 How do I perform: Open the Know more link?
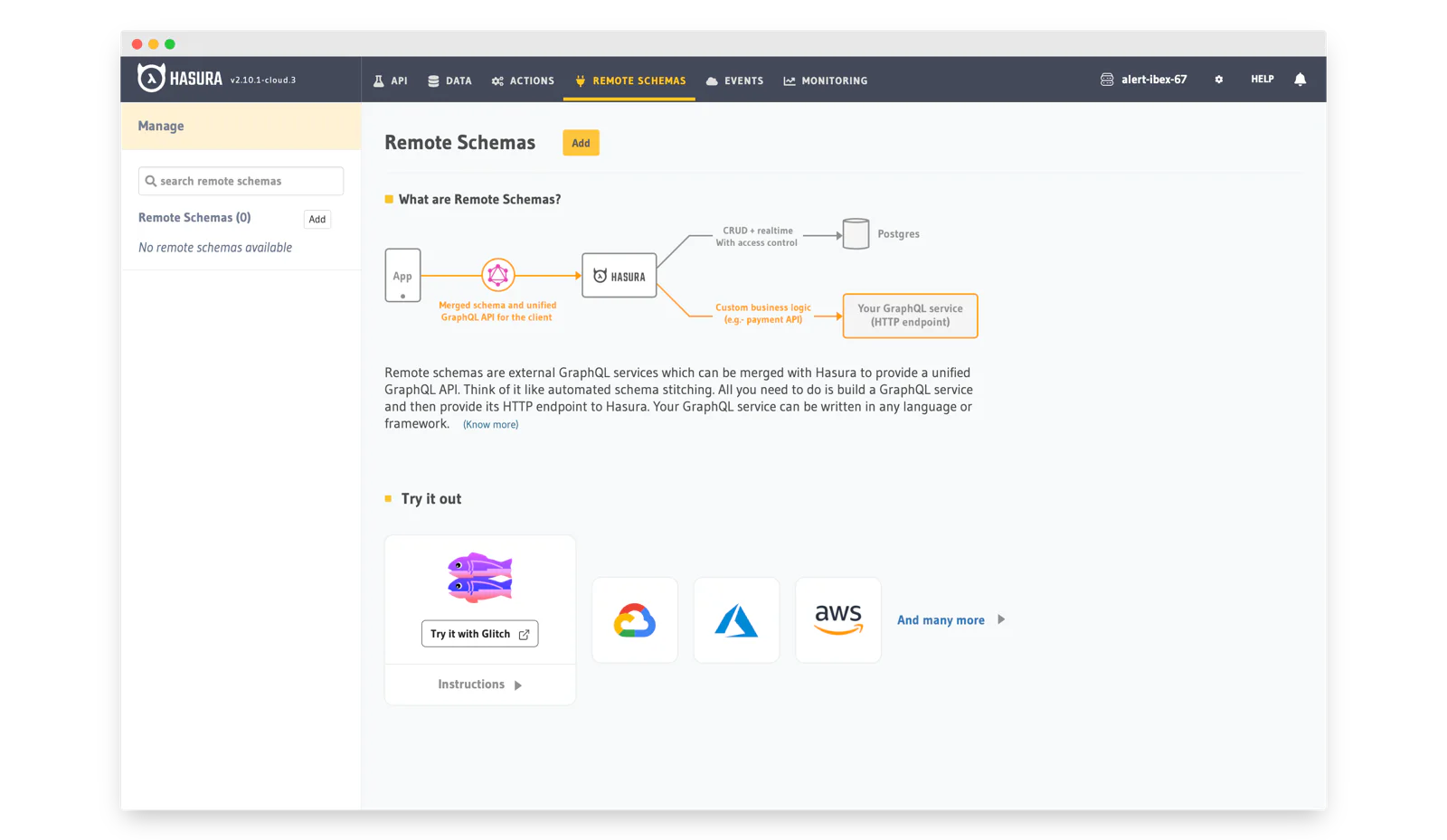pos(490,424)
